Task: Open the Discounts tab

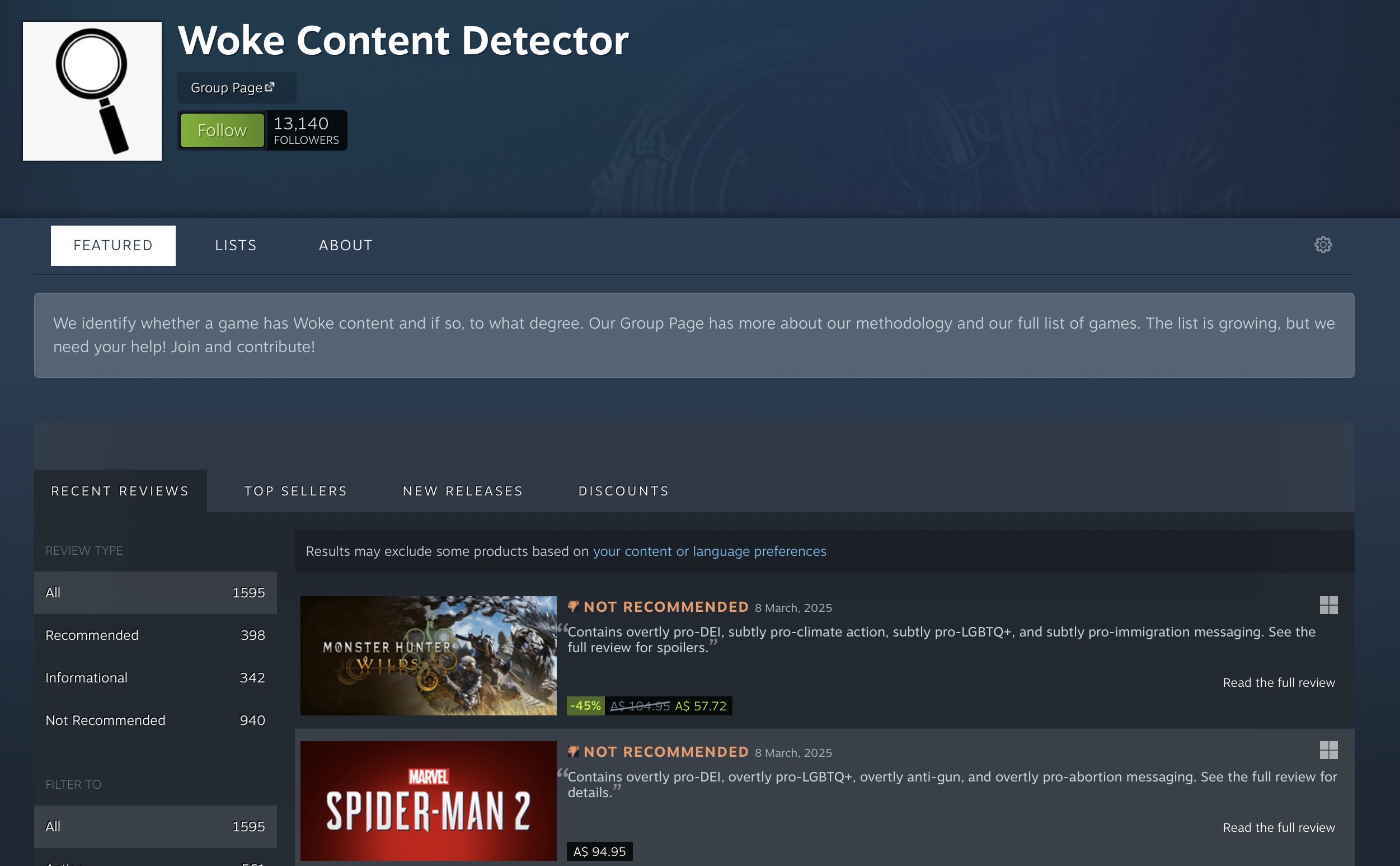Action: click(x=623, y=491)
